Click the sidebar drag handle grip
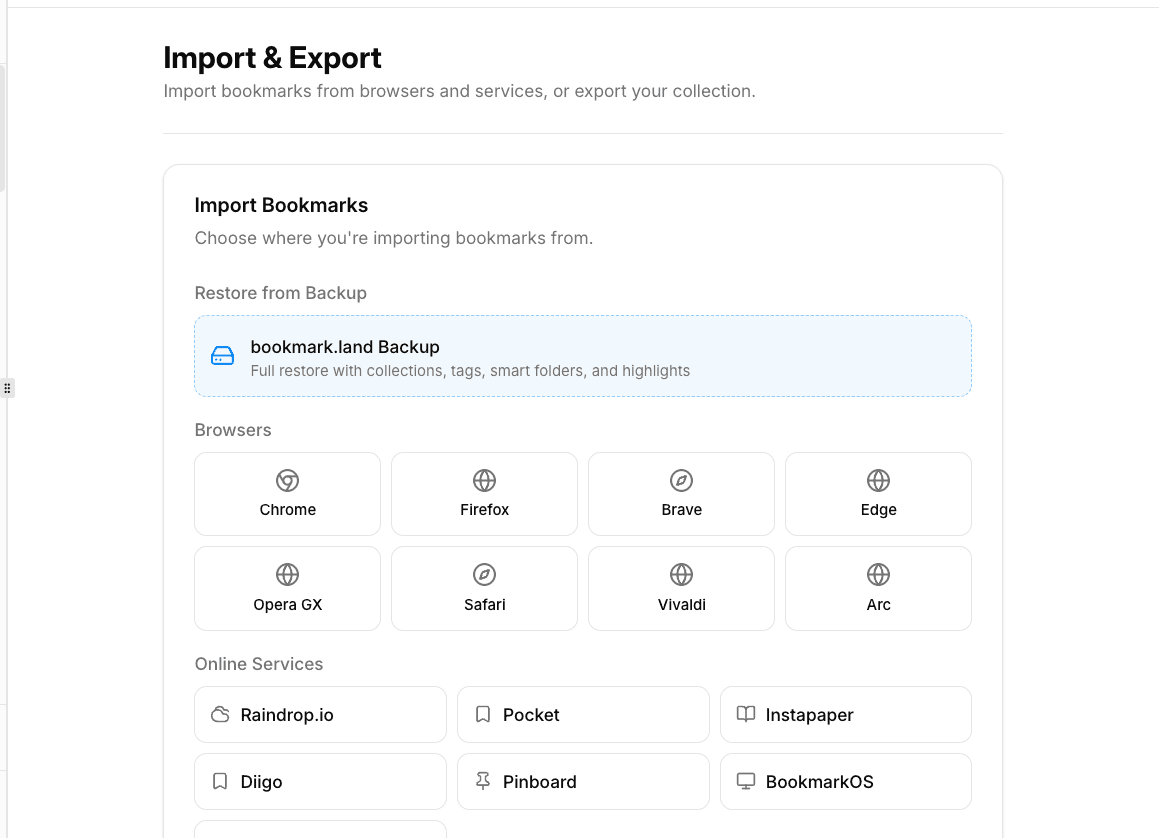This screenshot has width=1159, height=838. point(7,388)
